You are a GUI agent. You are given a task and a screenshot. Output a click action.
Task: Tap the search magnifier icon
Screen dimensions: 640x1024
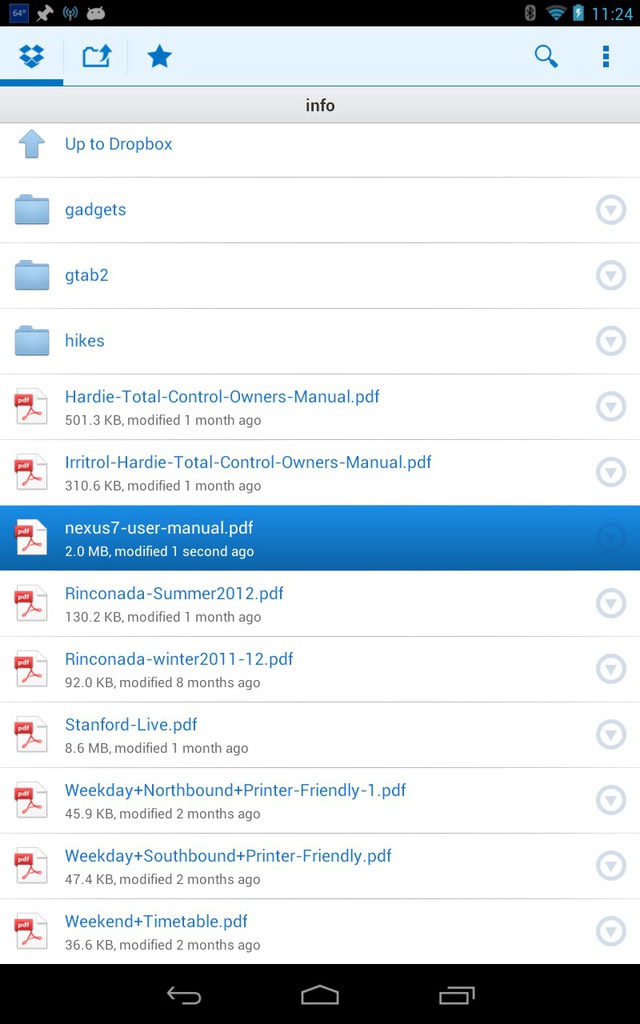click(x=546, y=57)
